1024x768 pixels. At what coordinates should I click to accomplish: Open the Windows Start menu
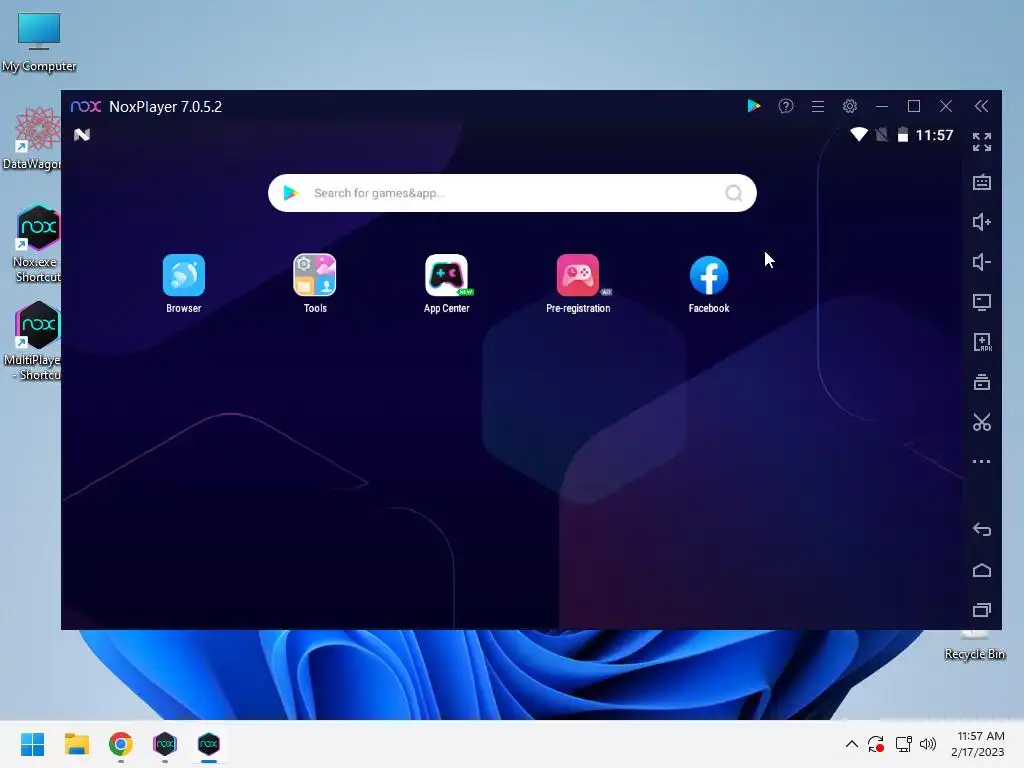(32, 744)
